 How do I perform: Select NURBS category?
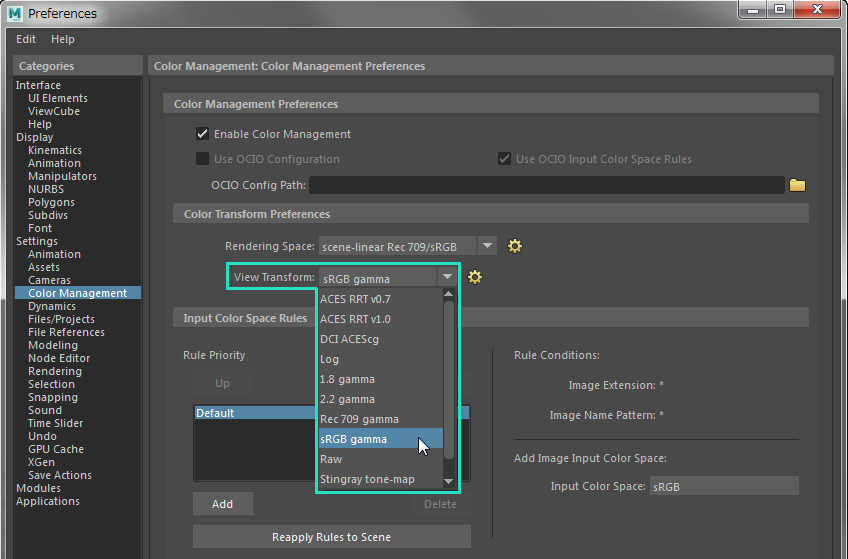tap(46, 189)
